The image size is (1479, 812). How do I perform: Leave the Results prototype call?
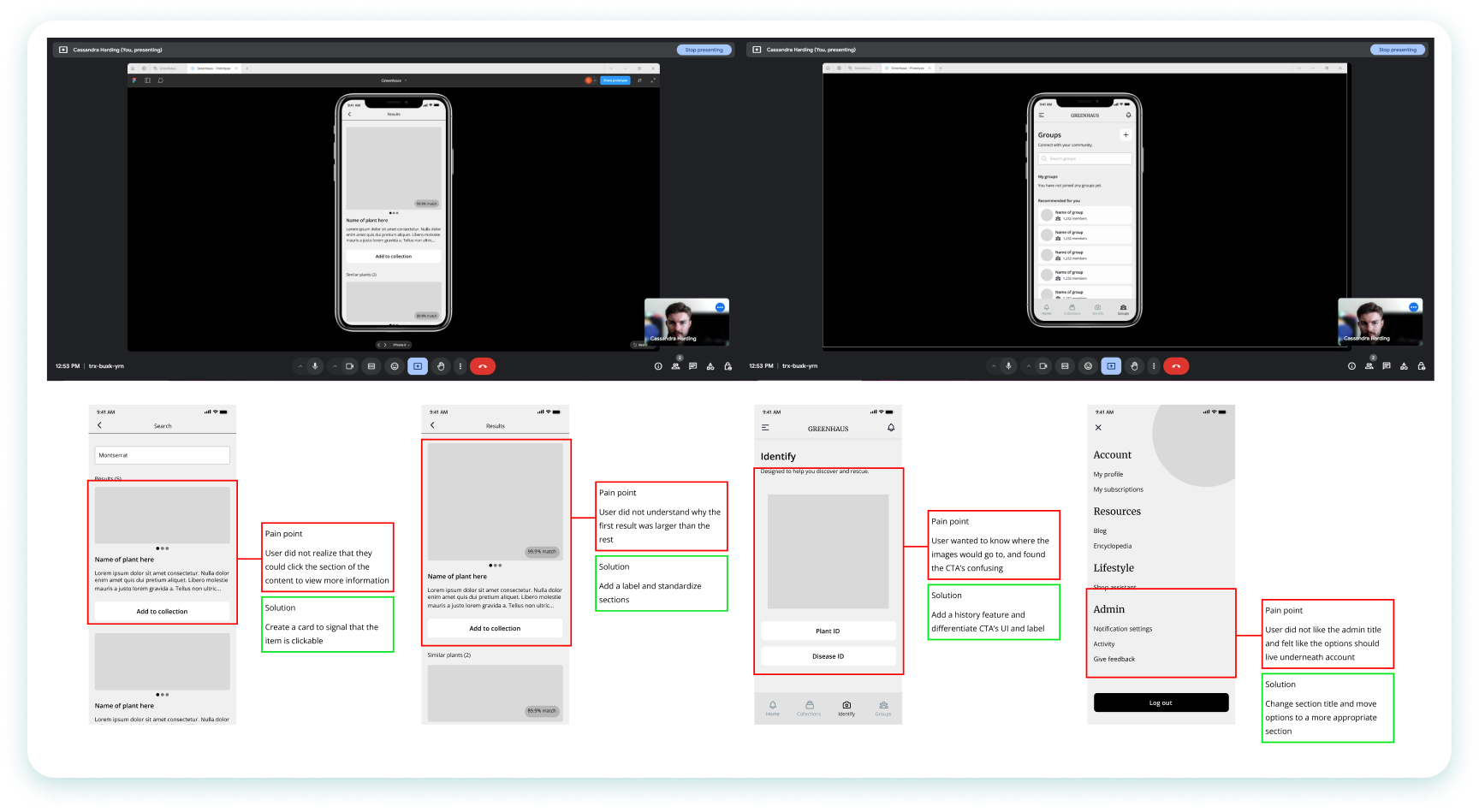(483, 366)
